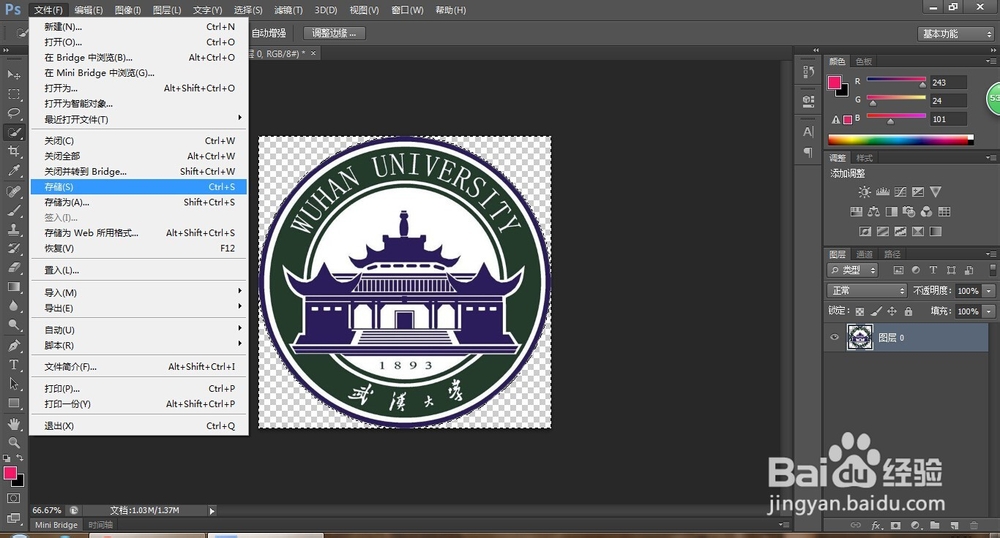Expand 最近打开文件 submenu

tap(139, 119)
